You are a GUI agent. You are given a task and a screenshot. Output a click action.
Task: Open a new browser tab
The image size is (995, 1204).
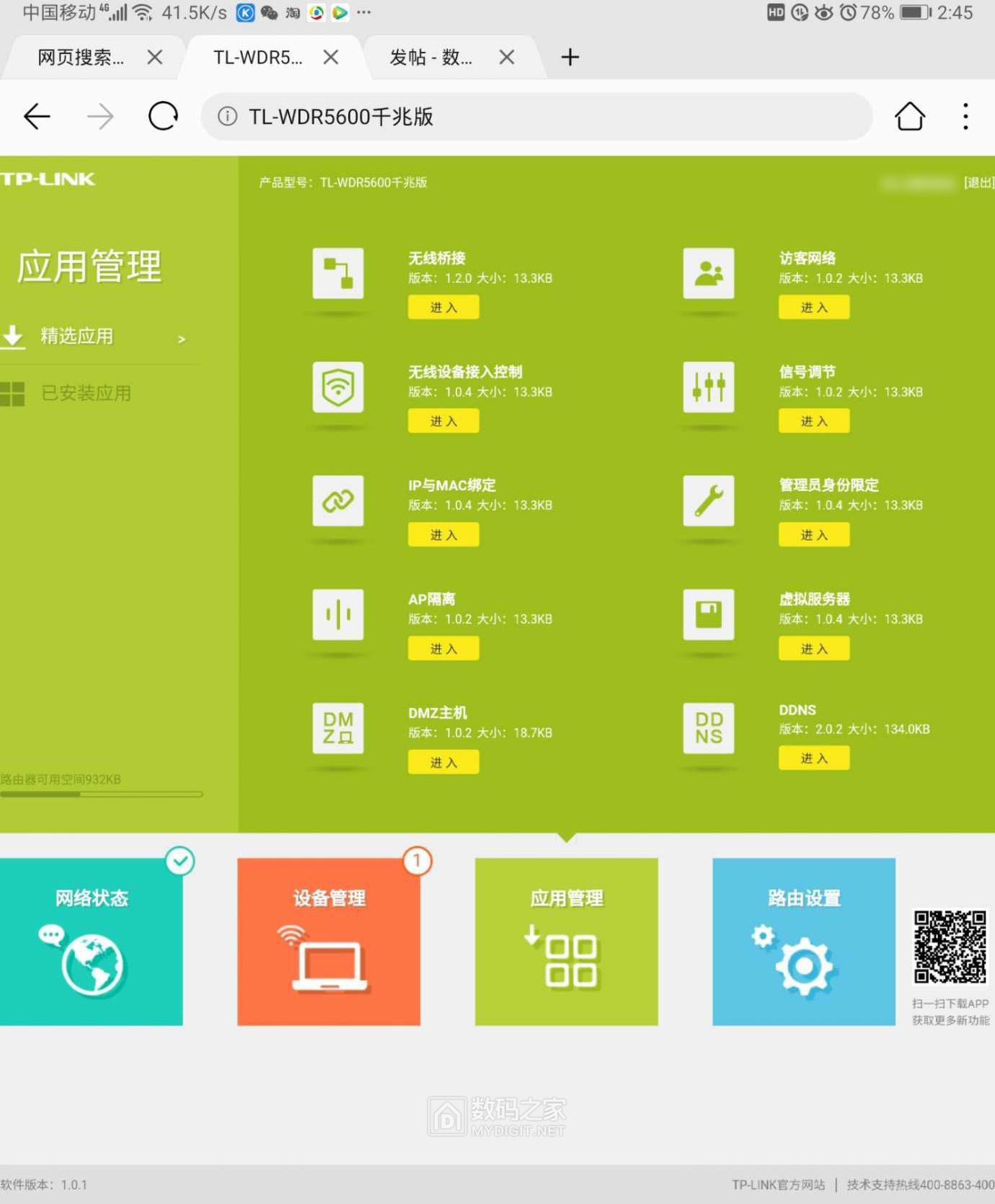pos(570,57)
